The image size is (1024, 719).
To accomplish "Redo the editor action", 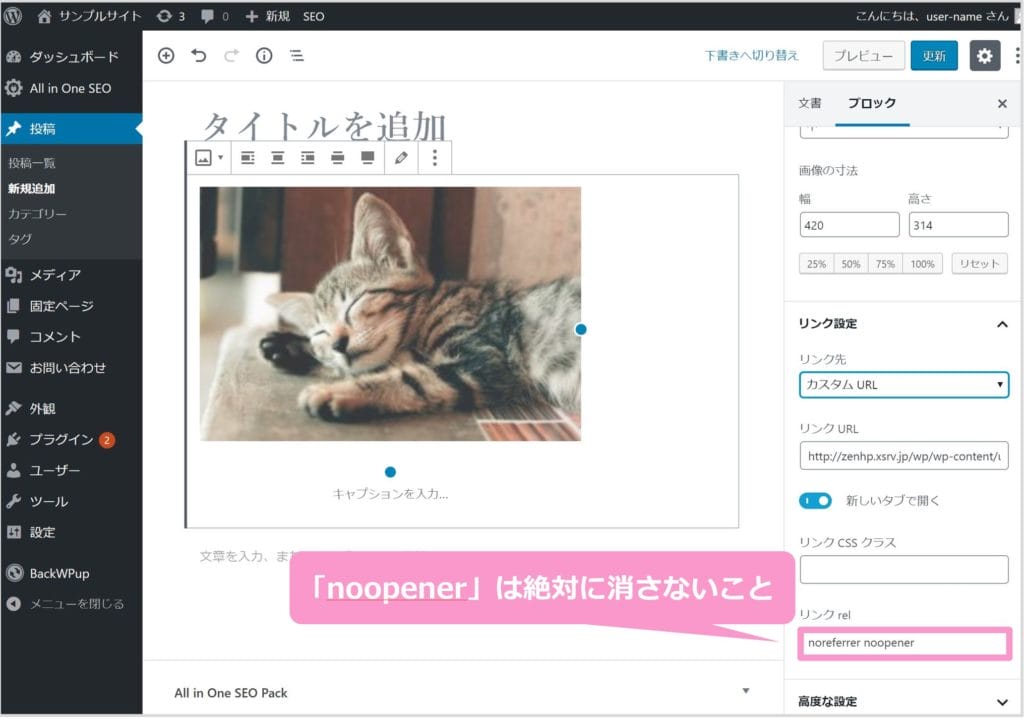I will click(x=231, y=56).
